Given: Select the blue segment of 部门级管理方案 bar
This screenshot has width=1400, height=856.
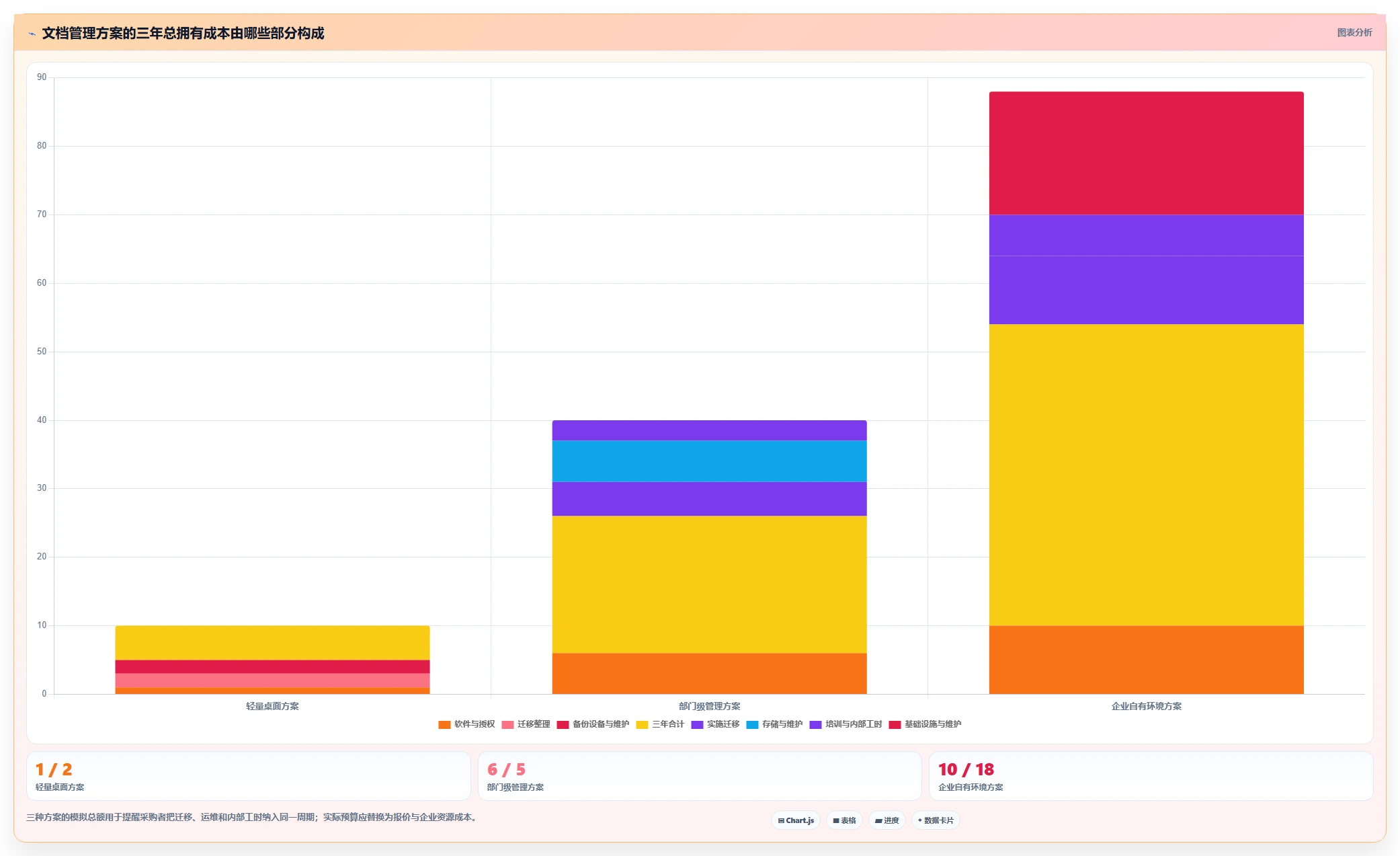Looking at the screenshot, I should [x=709, y=461].
